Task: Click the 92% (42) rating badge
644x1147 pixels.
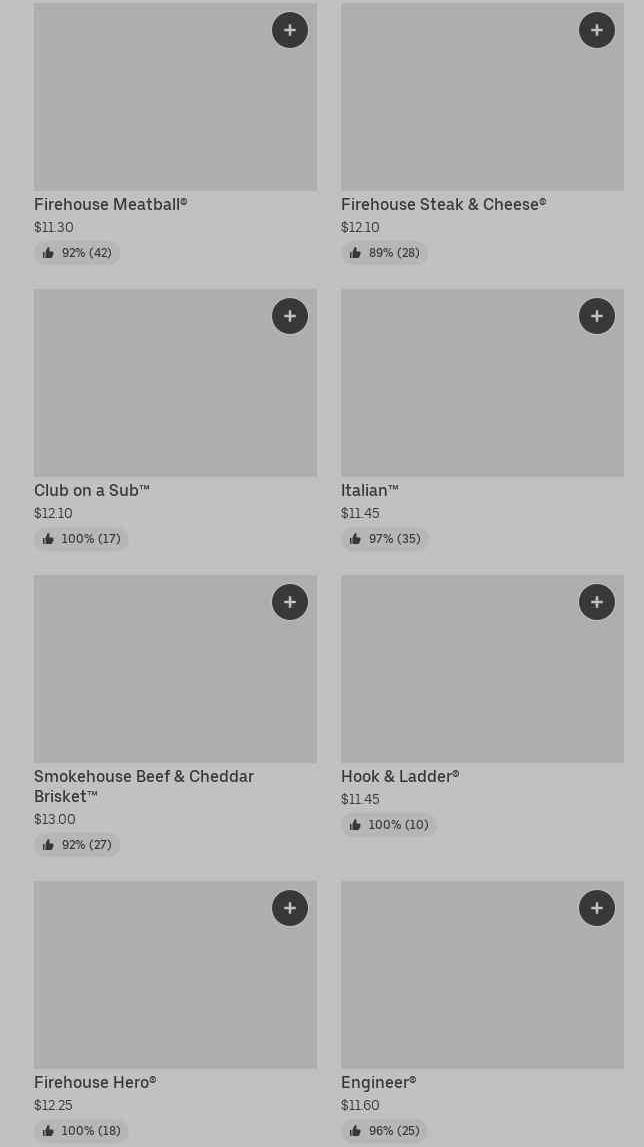Action: pyautogui.click(x=77, y=253)
